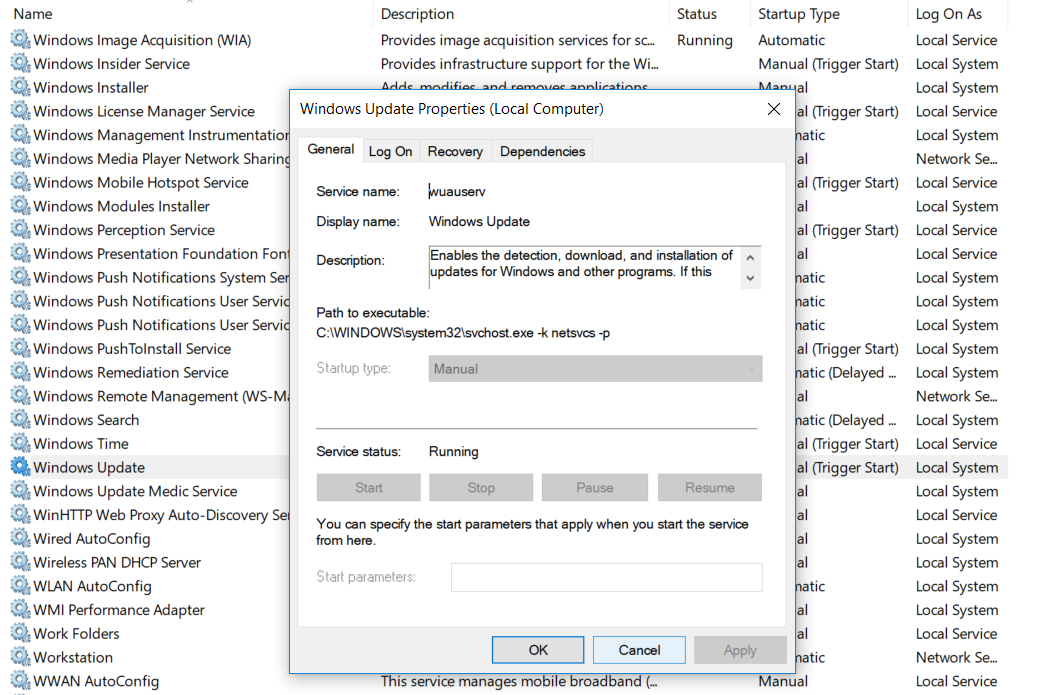
Task: Click the Windows Remote Management gear icon
Action: coord(21,396)
